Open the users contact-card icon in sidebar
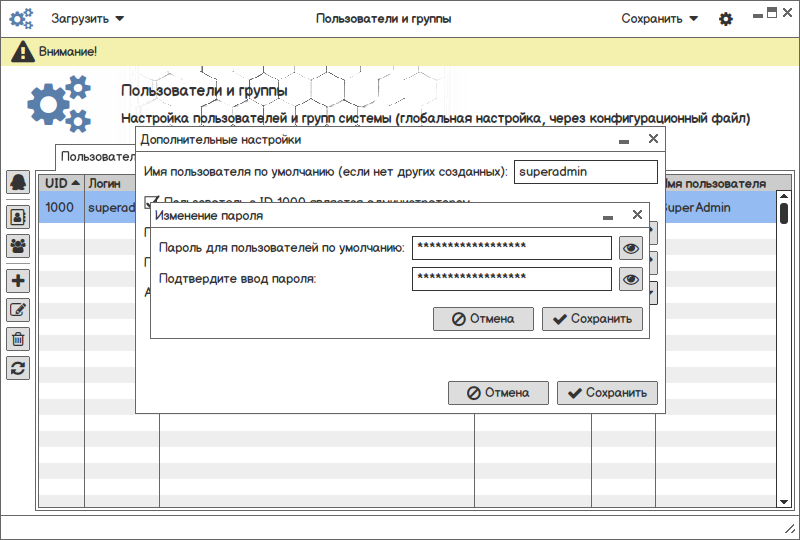 coord(18,215)
